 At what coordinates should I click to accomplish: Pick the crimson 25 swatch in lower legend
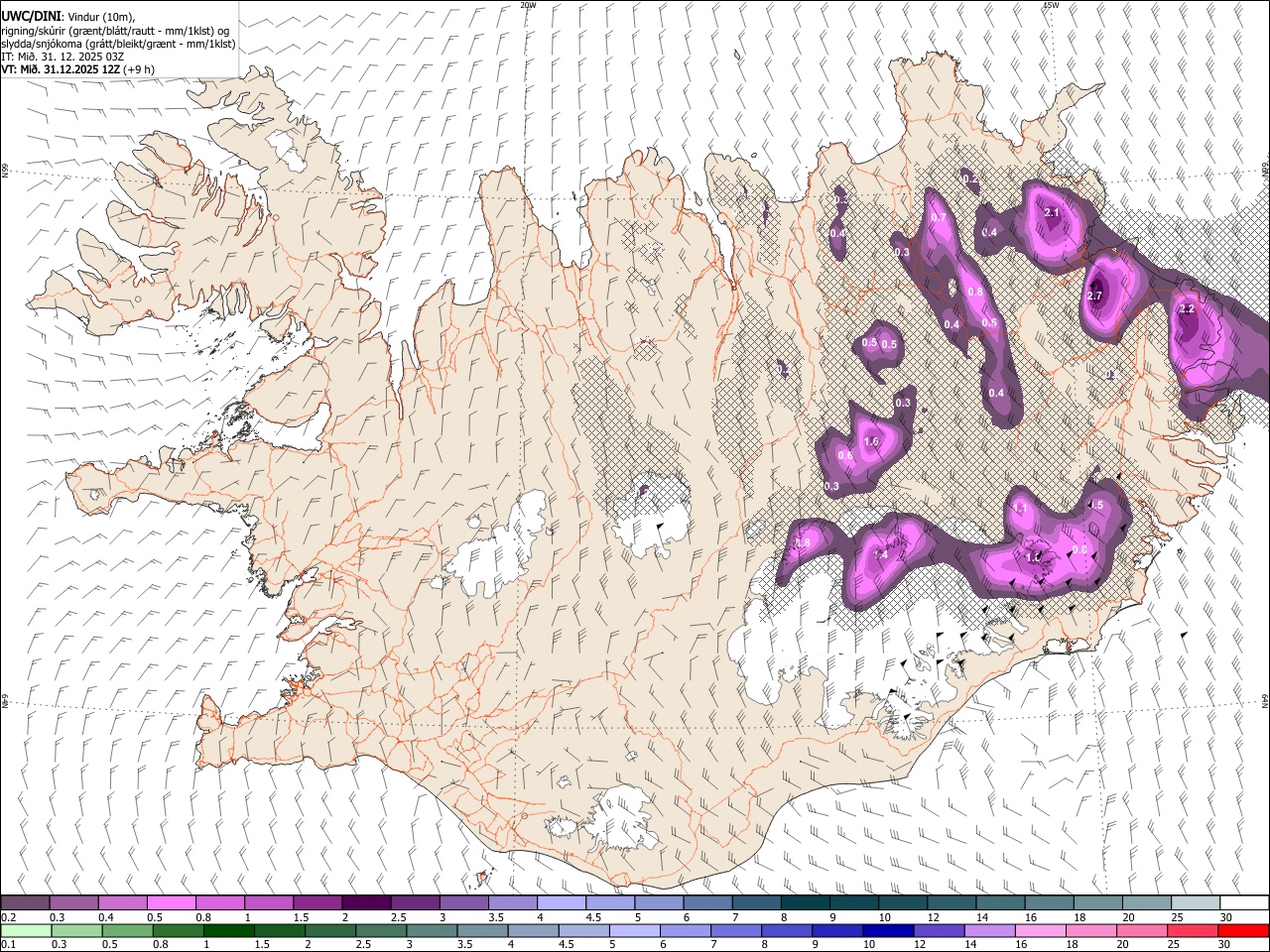[1192, 930]
